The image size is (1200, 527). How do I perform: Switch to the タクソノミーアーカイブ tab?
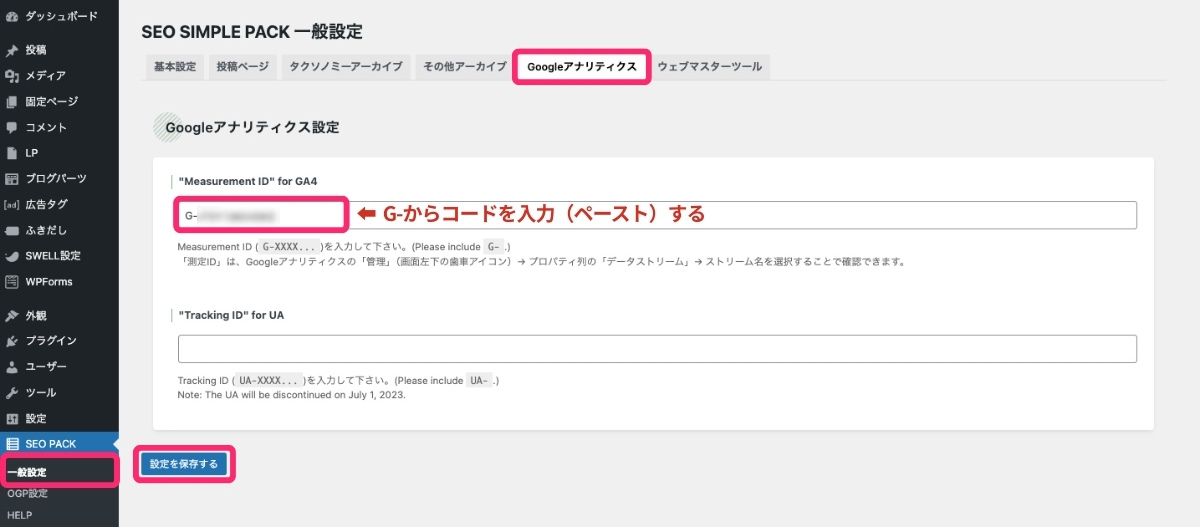pyautogui.click(x=346, y=66)
